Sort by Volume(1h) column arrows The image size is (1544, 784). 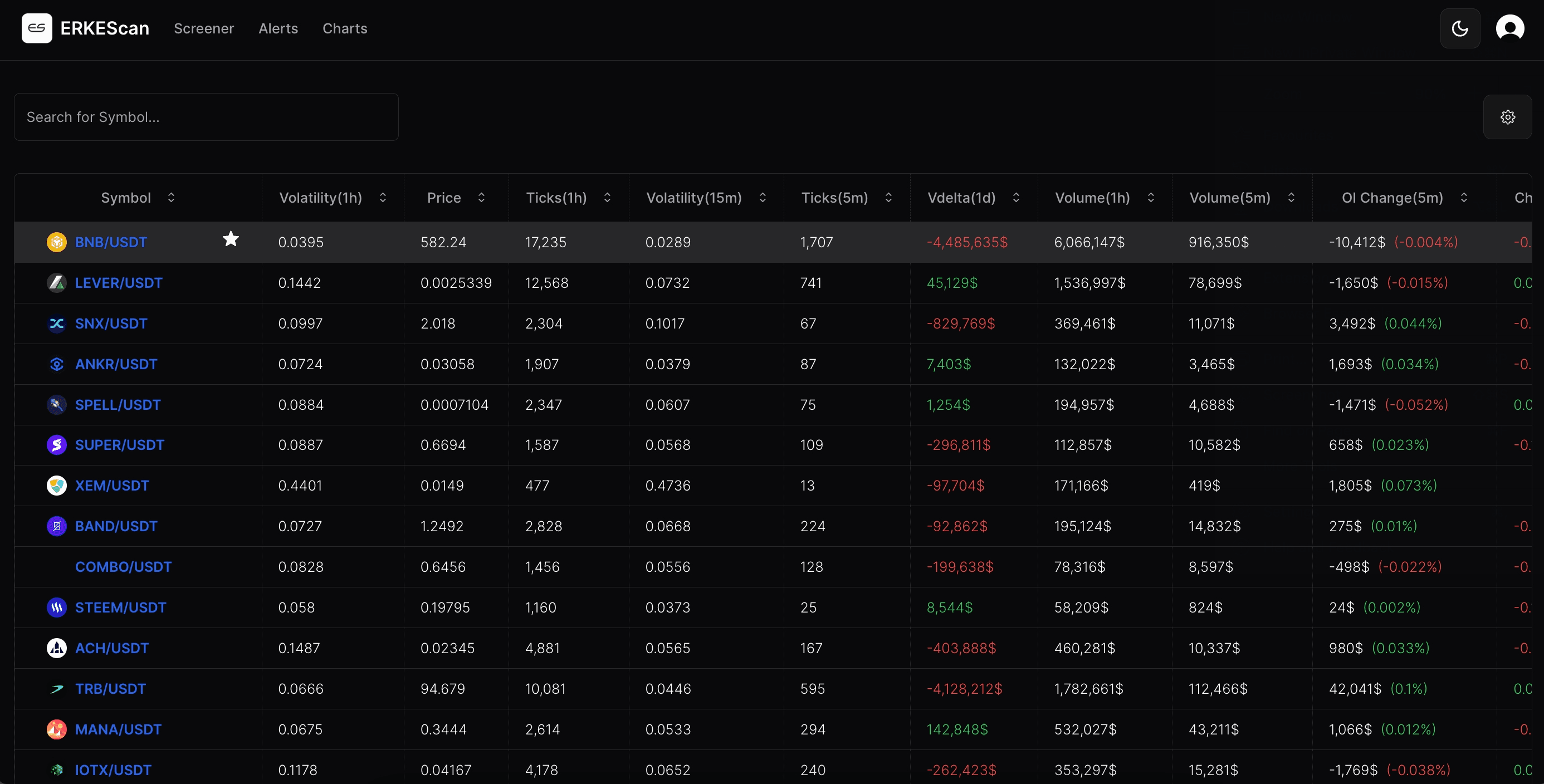1150,198
